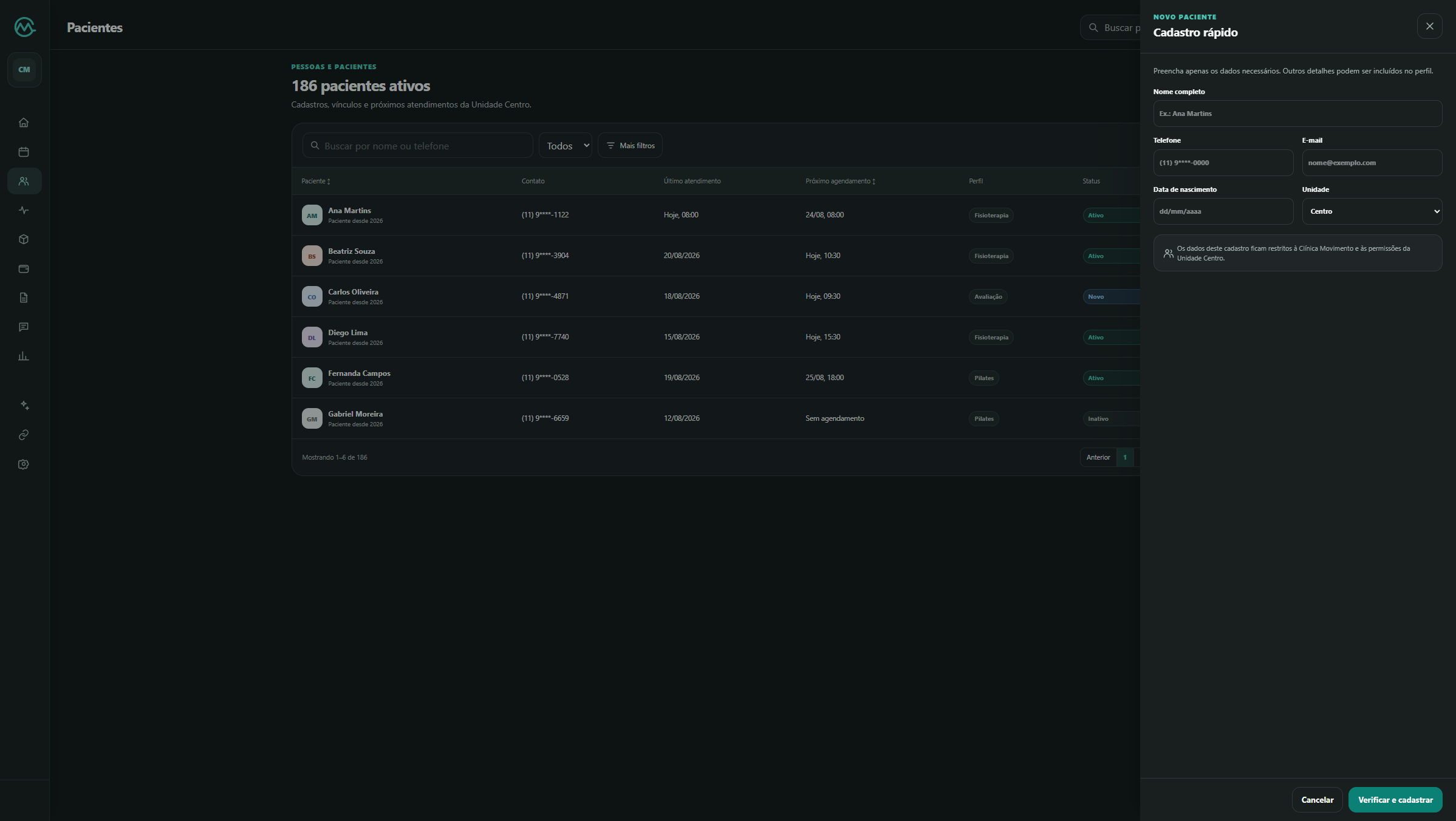
Task: Click Mostrando 1–6 de 186 text
Action: point(335,457)
